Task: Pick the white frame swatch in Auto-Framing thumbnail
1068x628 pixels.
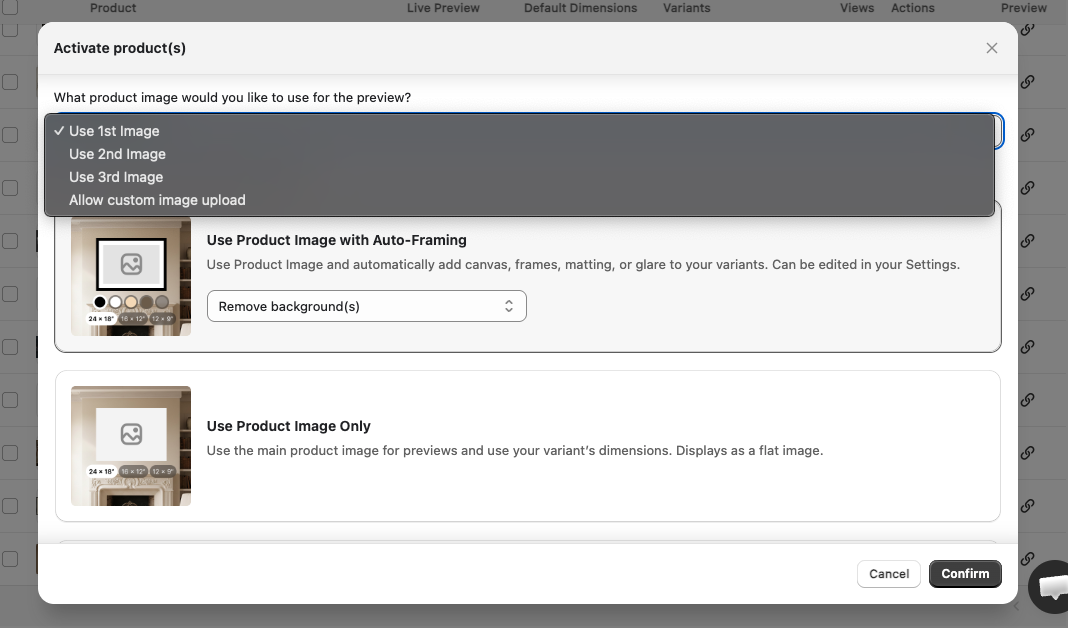Action: (115, 302)
